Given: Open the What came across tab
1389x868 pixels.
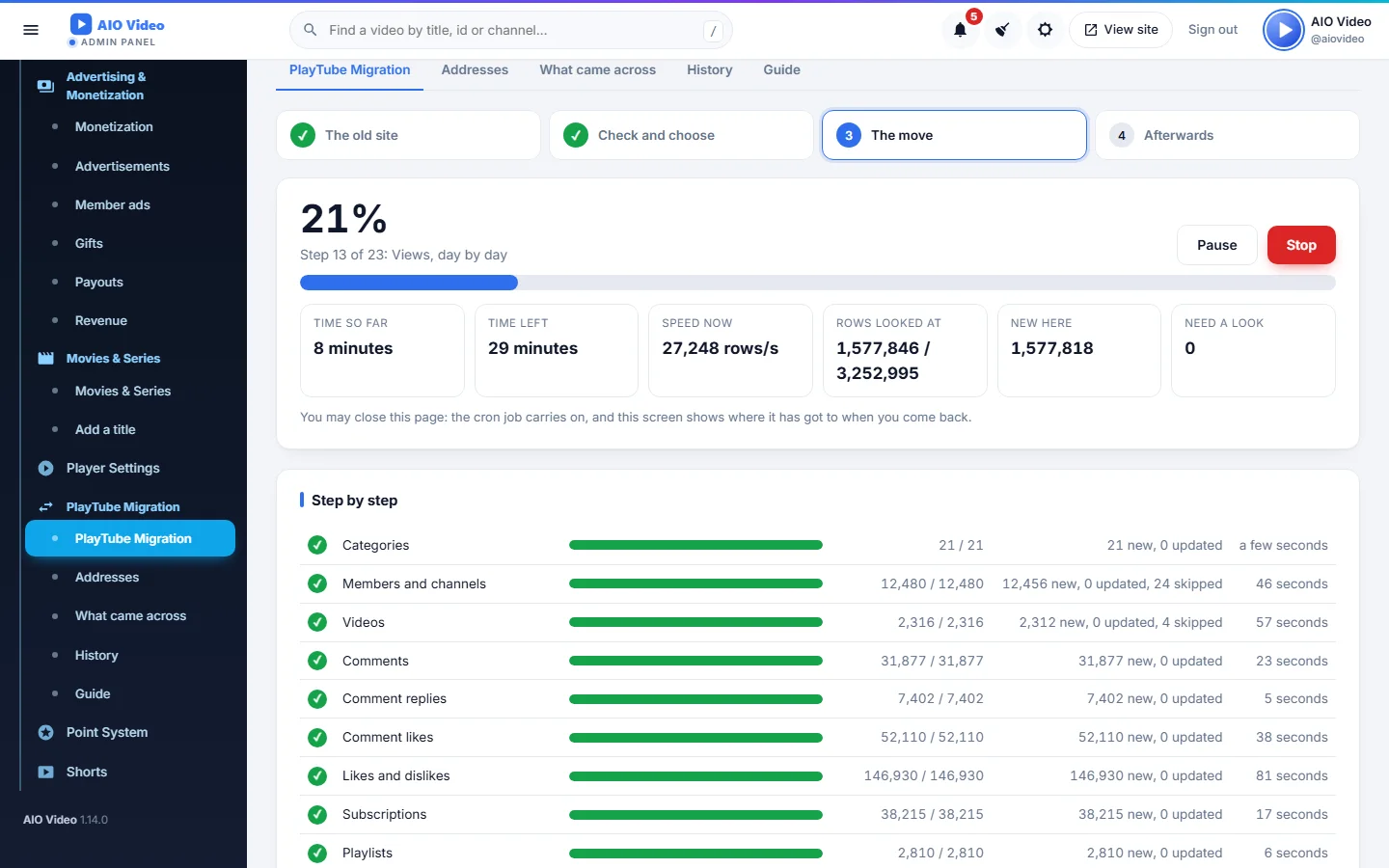Looking at the screenshot, I should (x=598, y=69).
